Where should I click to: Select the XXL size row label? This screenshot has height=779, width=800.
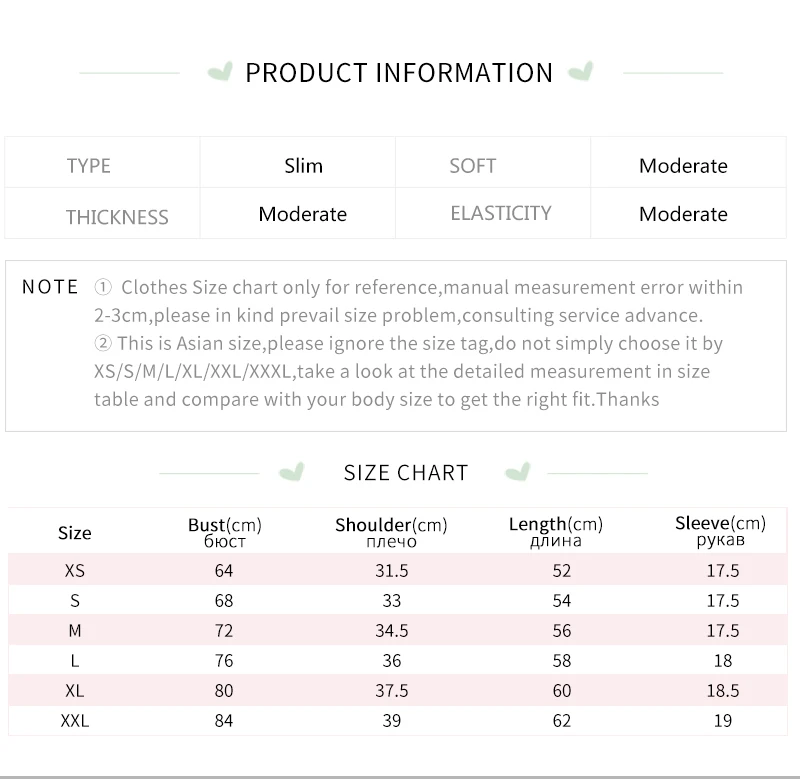click(x=75, y=720)
